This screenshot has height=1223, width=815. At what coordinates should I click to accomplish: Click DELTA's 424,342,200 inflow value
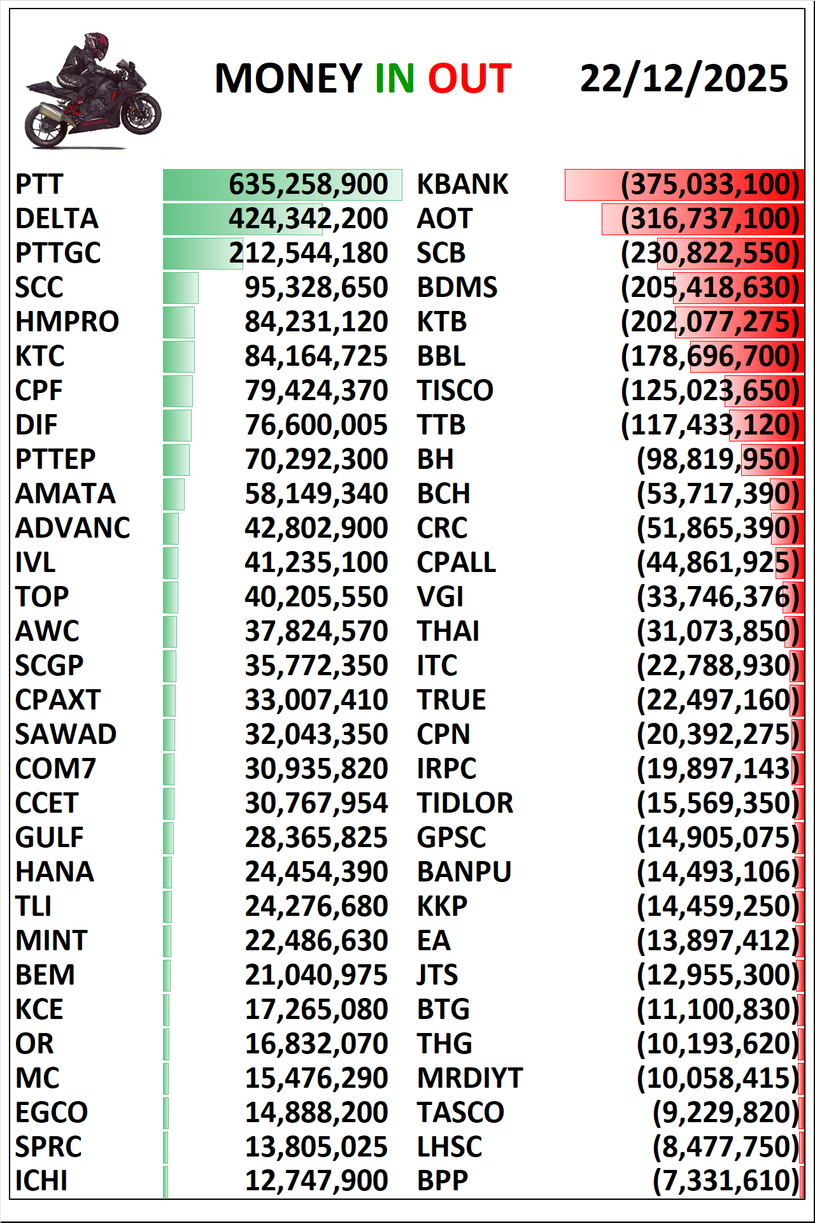[308, 219]
